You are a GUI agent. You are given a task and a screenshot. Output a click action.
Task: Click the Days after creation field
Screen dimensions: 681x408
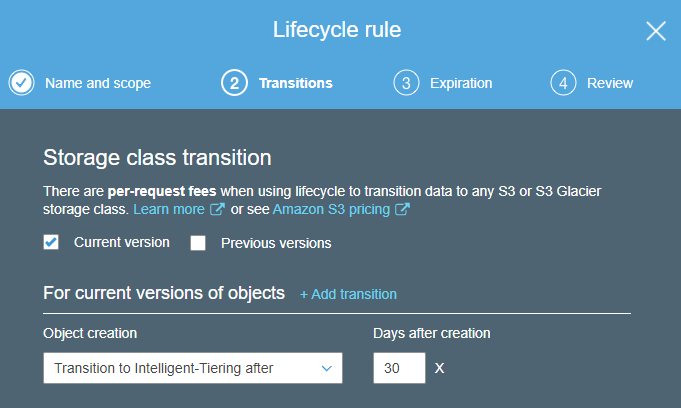pyautogui.click(x=399, y=368)
